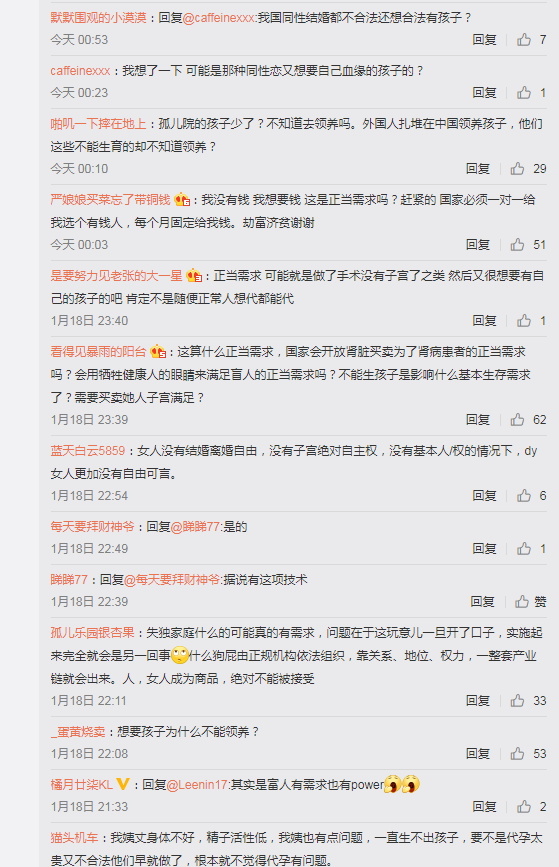The image size is (559, 867).
Task: Thumbs-up the comment with 51 likes
Action: click(x=517, y=244)
